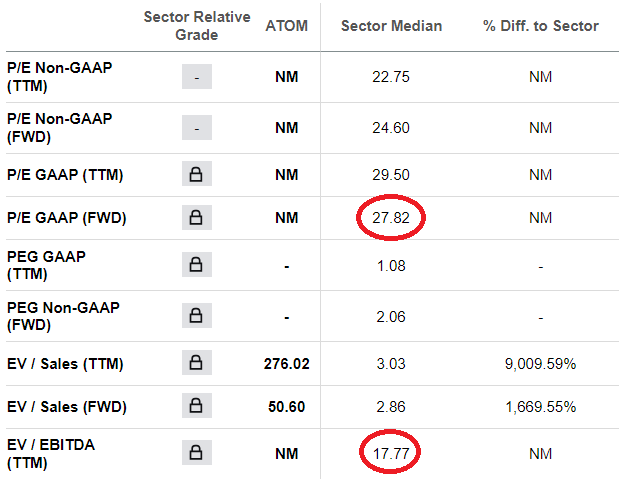
Task: Click the lock icon for PEG Non-GAAP (FWD)
Action: 196,315
